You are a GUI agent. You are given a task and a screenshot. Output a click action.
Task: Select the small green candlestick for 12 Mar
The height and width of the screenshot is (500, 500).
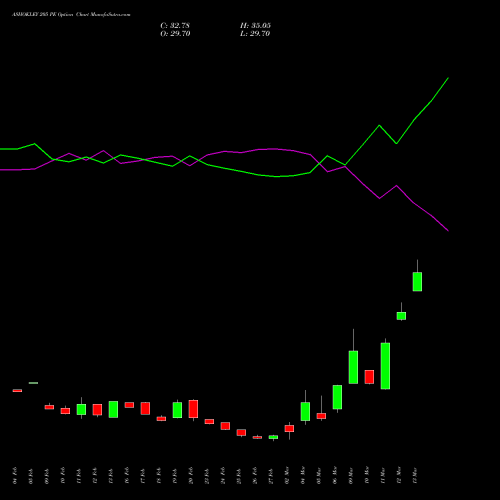click(401, 316)
